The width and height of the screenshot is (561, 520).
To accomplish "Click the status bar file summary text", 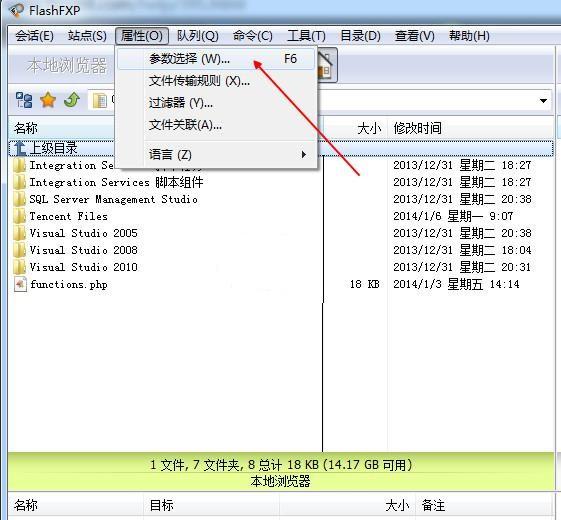I will (x=281, y=465).
